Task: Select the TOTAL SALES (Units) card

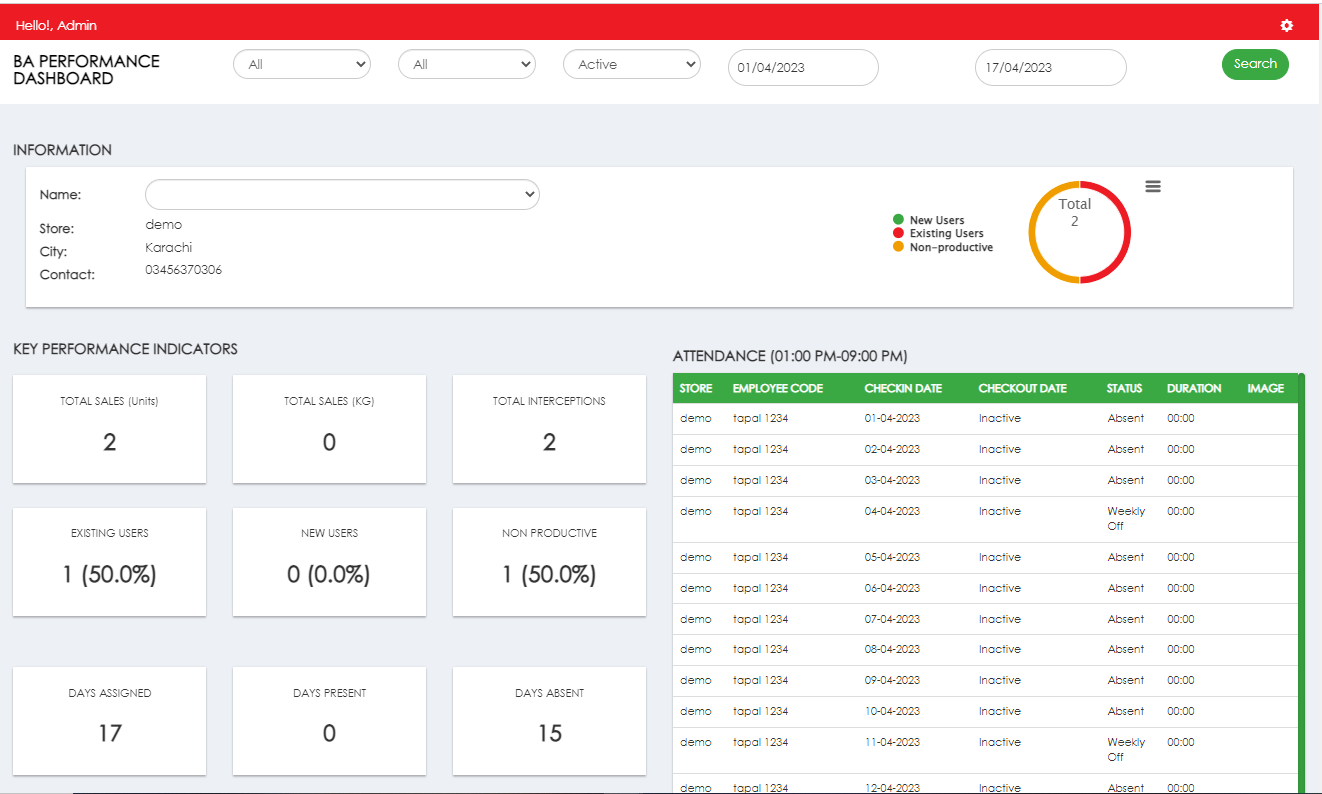Action: [109, 429]
